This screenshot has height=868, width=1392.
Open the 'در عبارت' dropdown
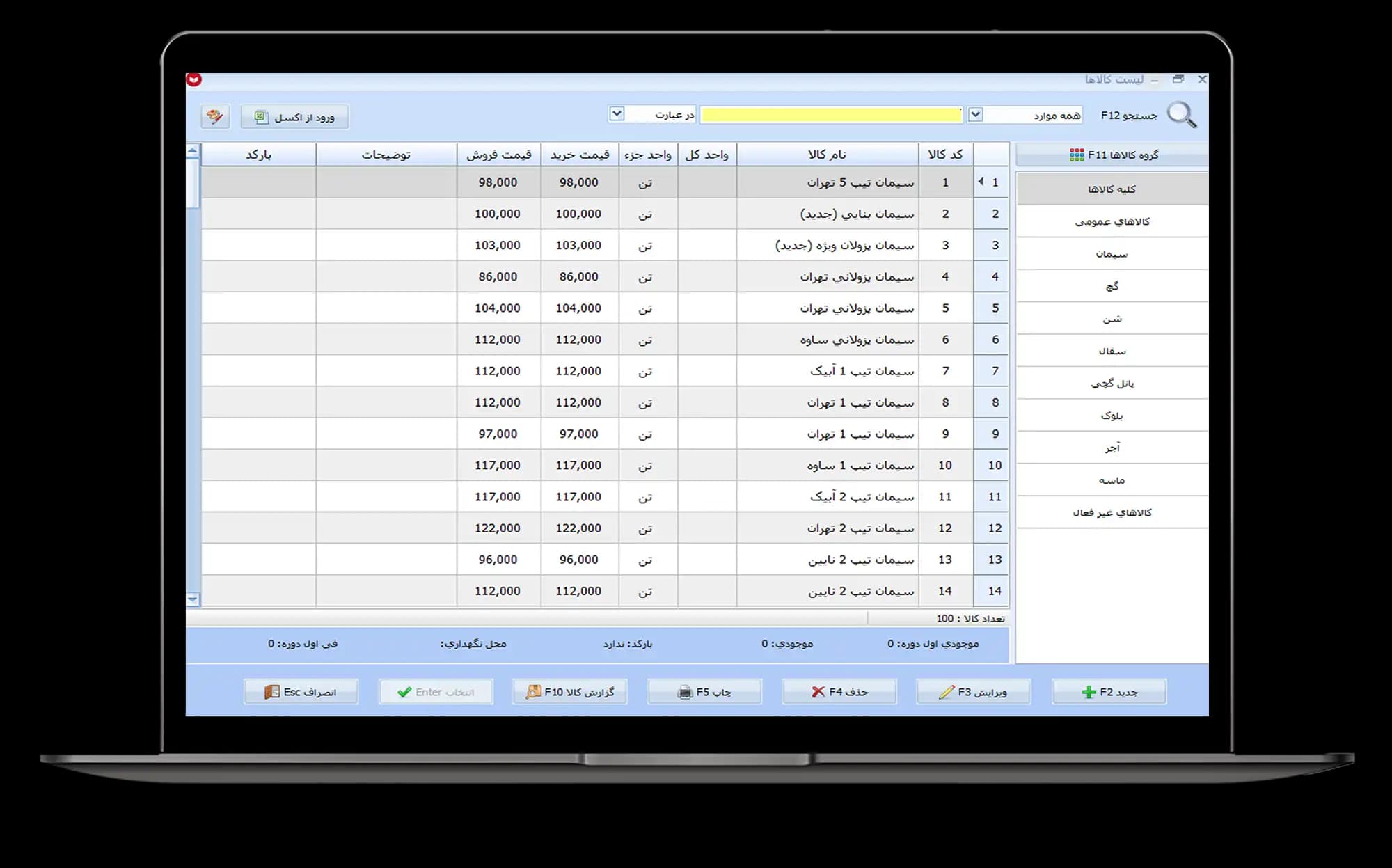[617, 113]
